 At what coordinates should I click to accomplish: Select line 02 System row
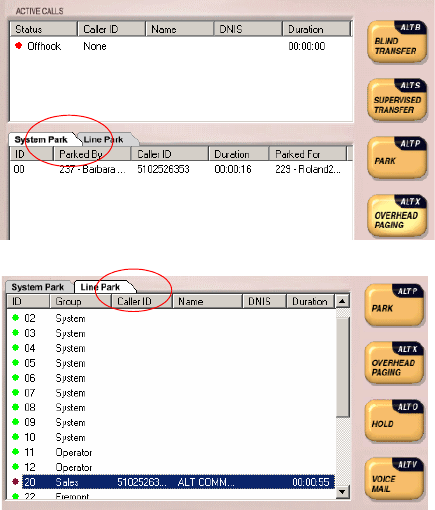click(x=172, y=318)
